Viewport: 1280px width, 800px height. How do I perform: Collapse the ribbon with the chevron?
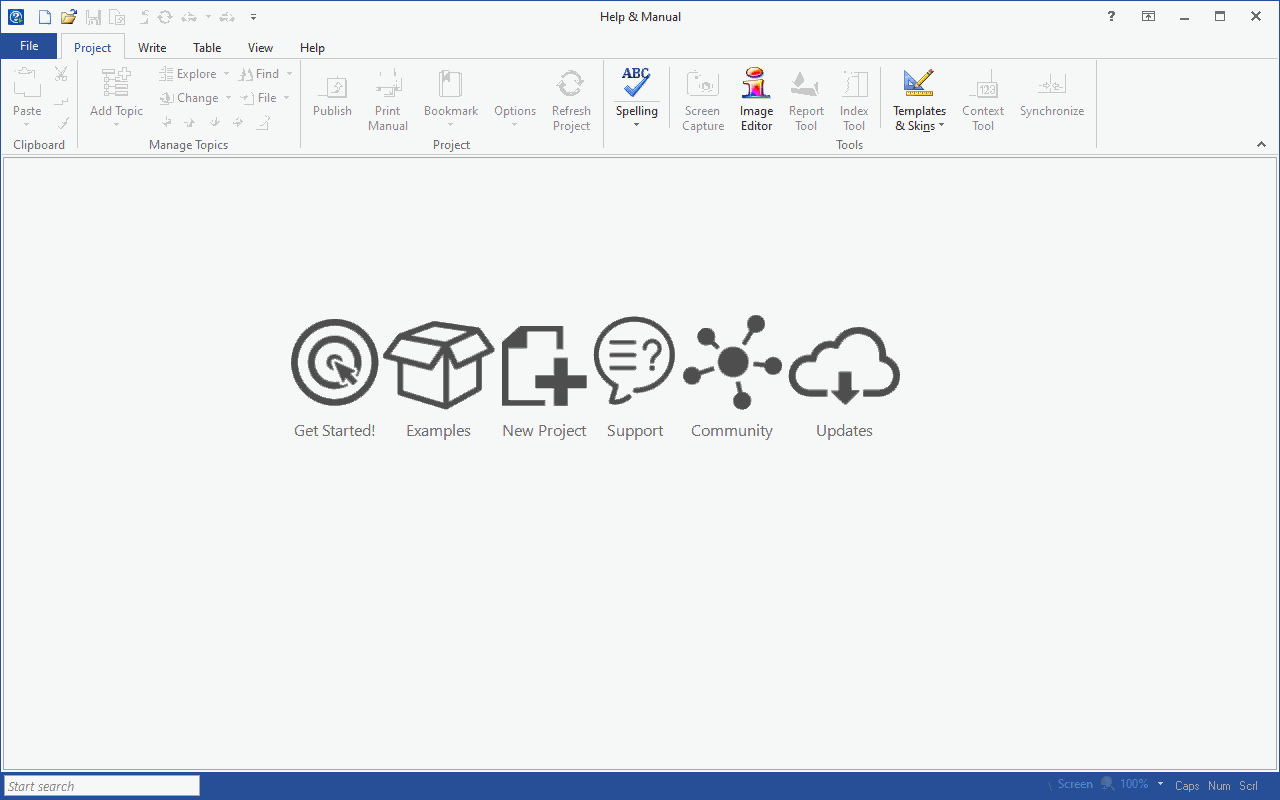tap(1261, 145)
